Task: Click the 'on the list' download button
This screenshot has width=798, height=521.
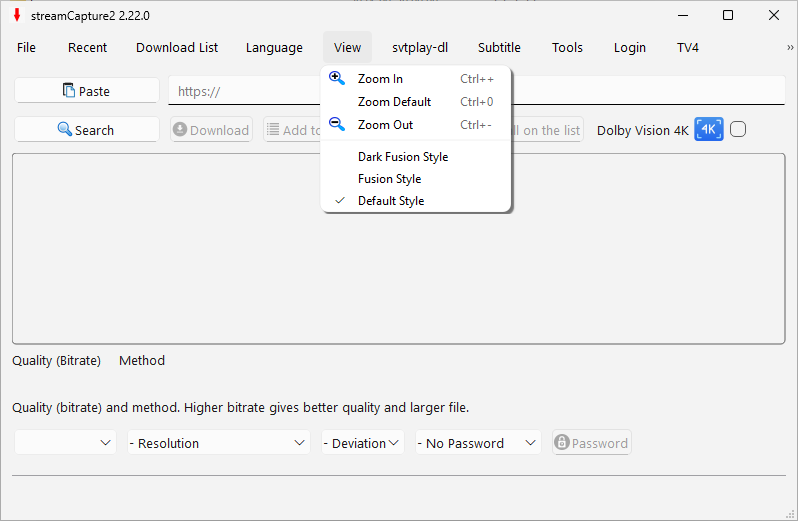Action: pos(548,130)
